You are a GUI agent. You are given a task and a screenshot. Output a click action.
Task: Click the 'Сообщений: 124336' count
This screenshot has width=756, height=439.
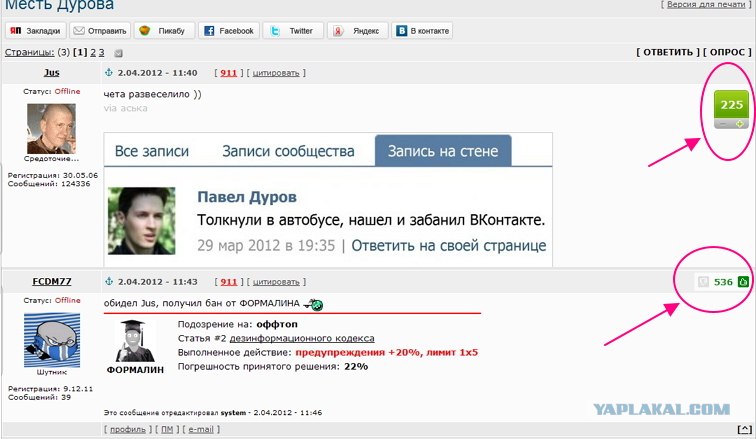pyautogui.click(x=49, y=184)
